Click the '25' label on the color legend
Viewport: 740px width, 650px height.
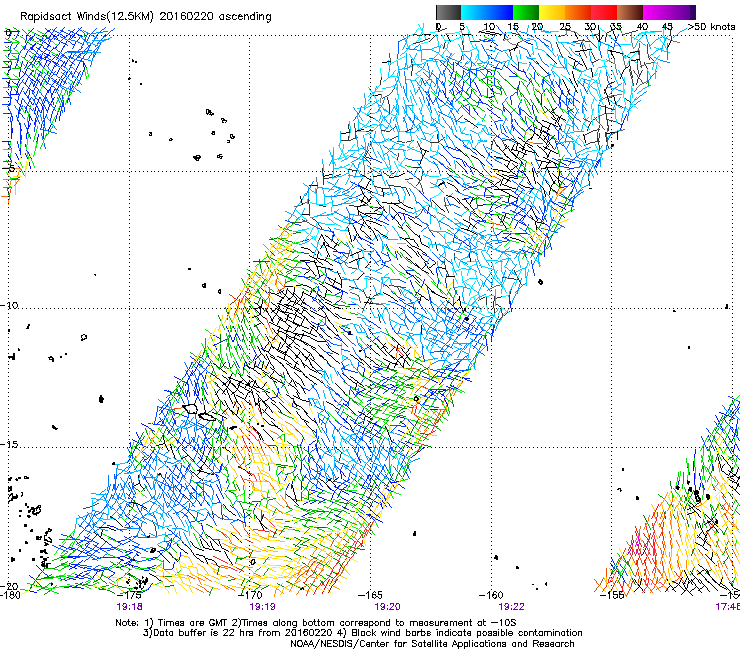coord(564,26)
